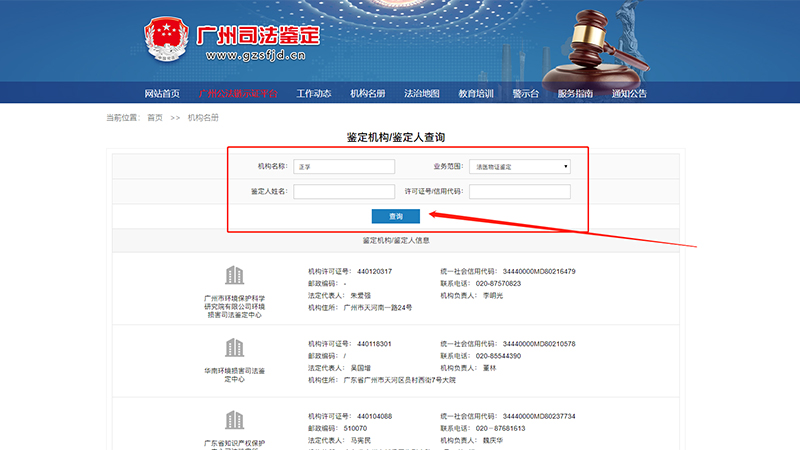Click the 许可证号/信用代码 input field

(x=519, y=191)
